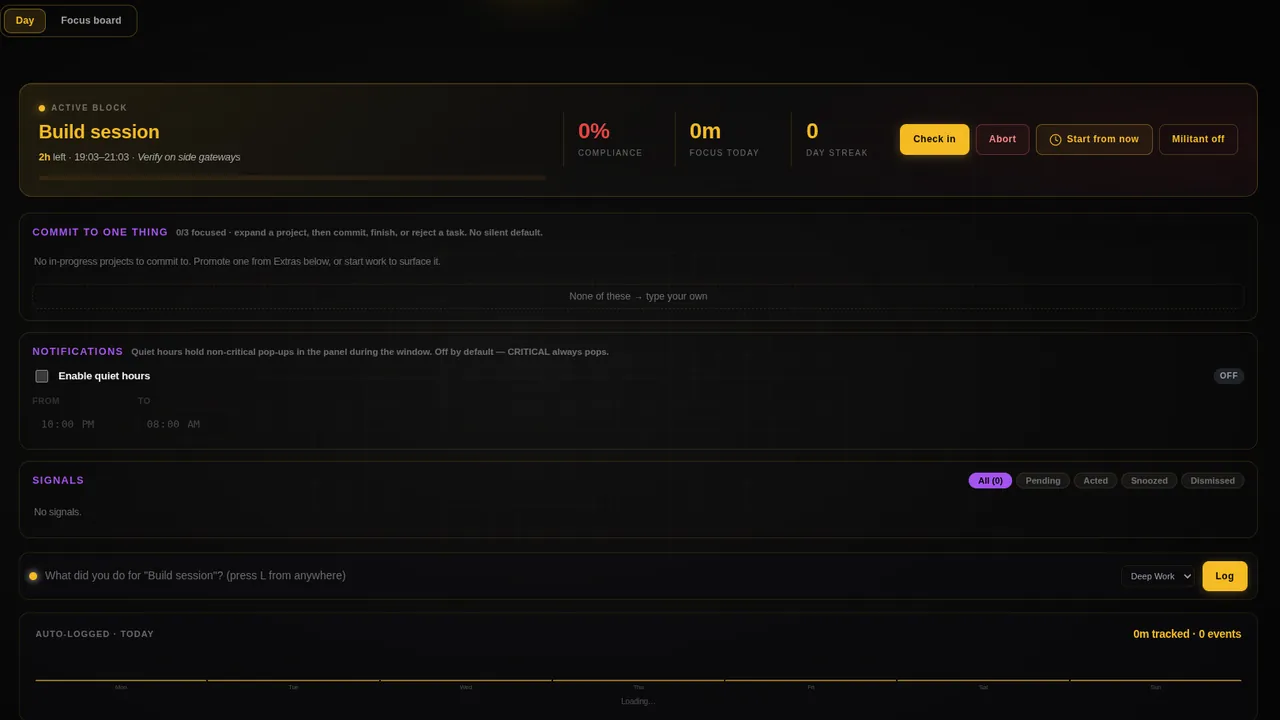Click the 0% compliance stat

pyautogui.click(x=610, y=139)
